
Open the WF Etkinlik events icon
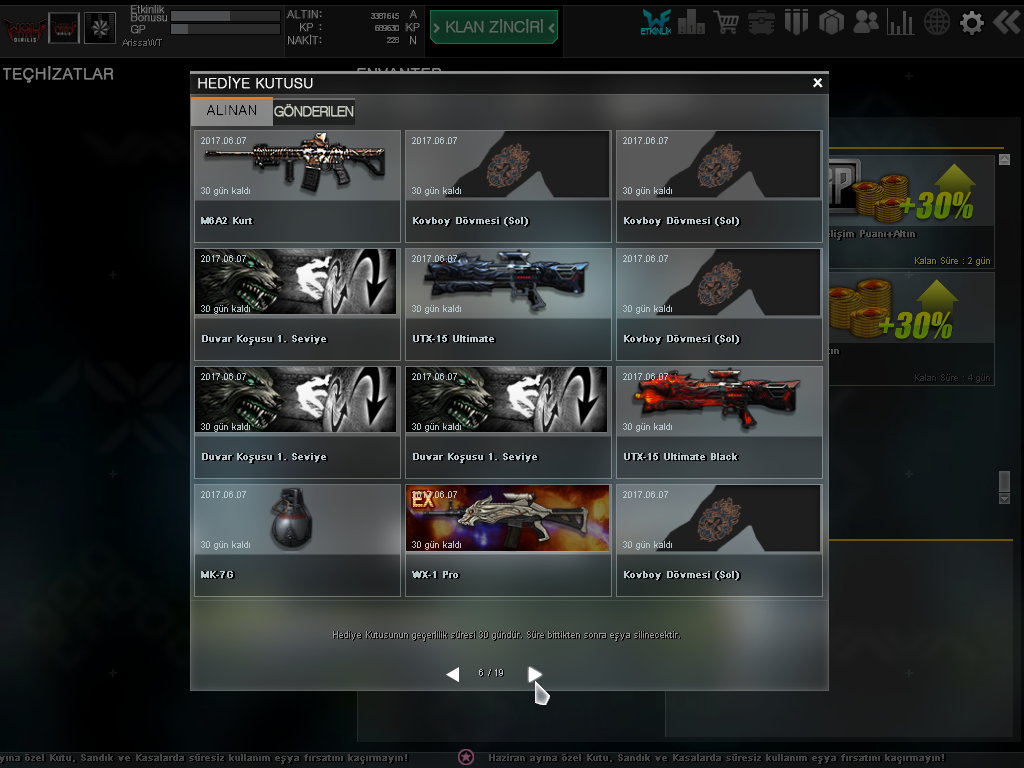tap(656, 23)
